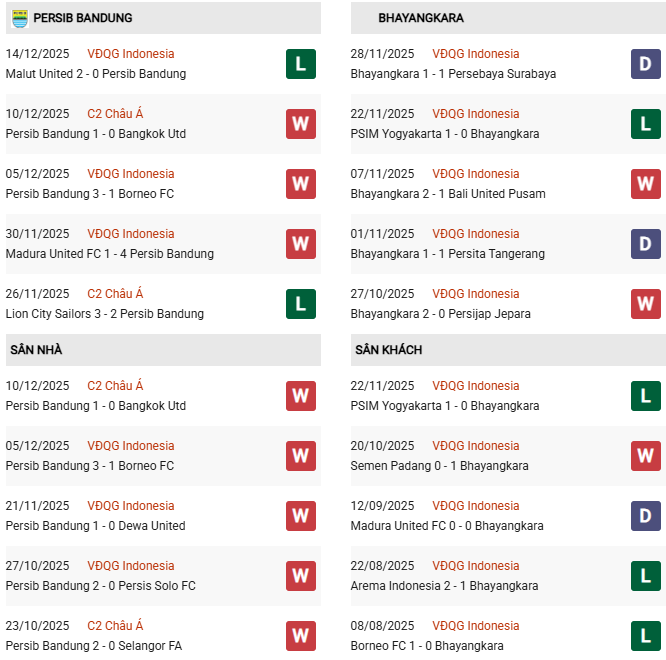Click draw badge for Madura United 0-0 Bhayangkara

[646, 516]
